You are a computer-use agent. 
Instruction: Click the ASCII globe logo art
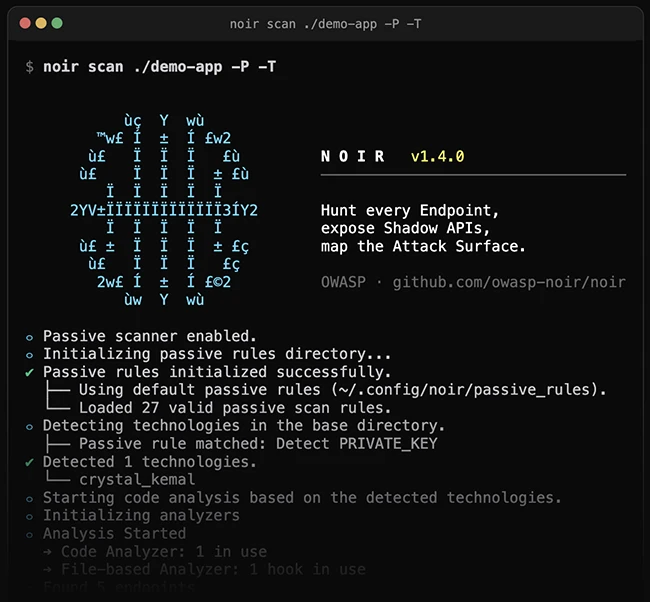click(x=164, y=210)
